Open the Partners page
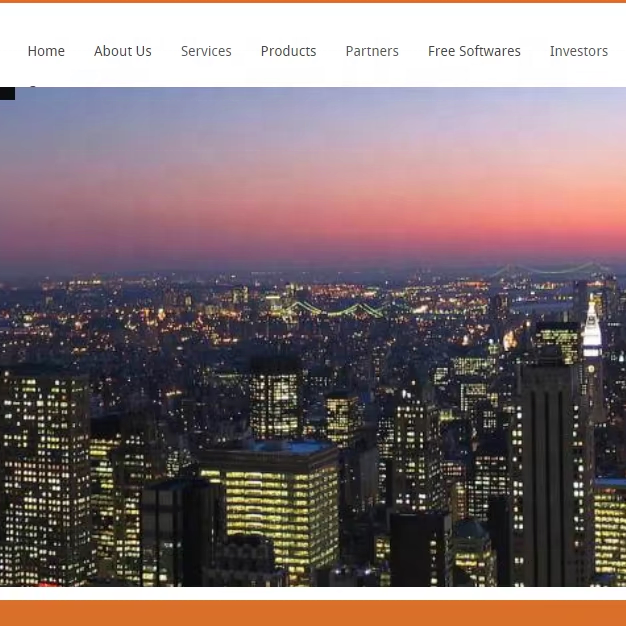Image resolution: width=626 pixels, height=626 pixels. 372,51
